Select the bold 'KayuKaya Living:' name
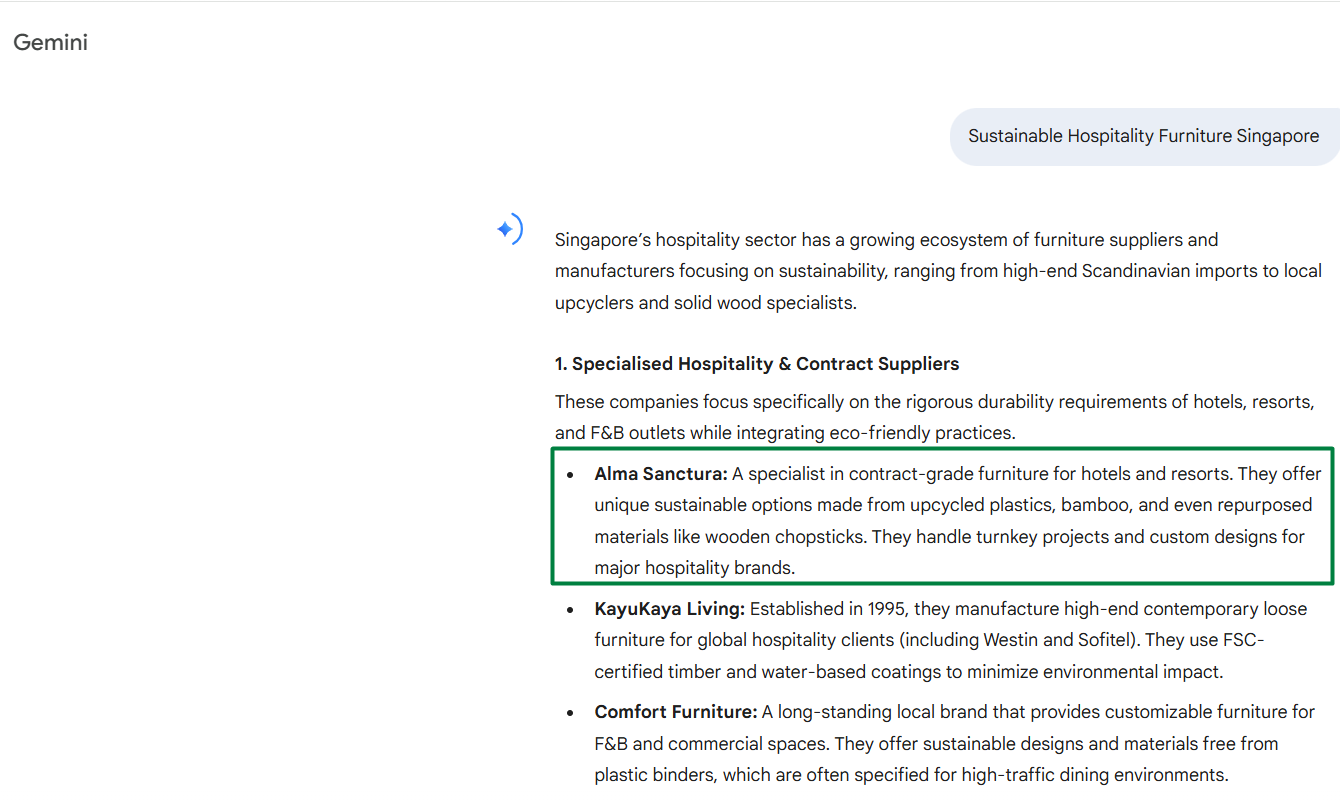 click(x=669, y=609)
